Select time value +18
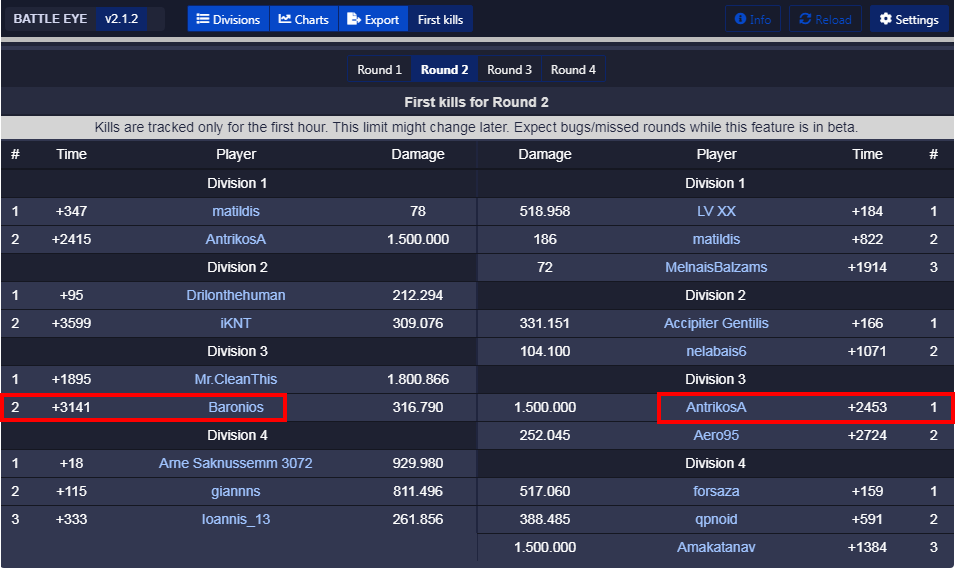 [71, 463]
